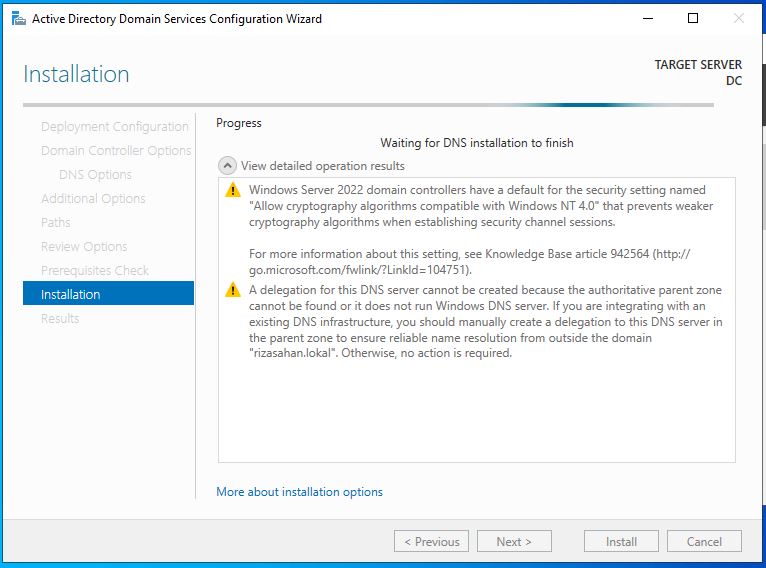Select Deployment Configuration in the sidebar
This screenshot has height=568, width=766.
[114, 127]
